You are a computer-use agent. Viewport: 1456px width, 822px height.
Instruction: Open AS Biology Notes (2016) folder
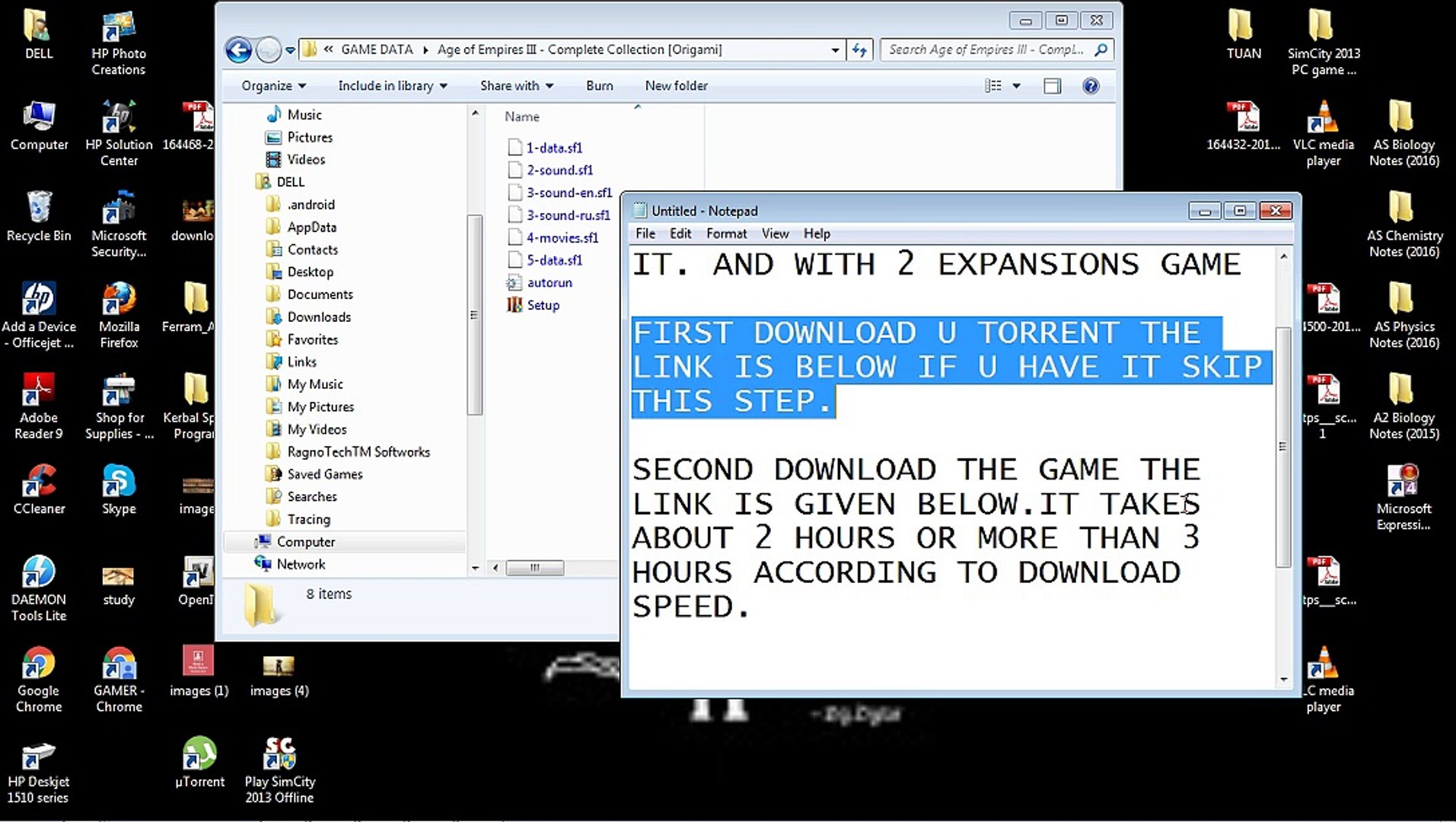pyautogui.click(x=1403, y=133)
